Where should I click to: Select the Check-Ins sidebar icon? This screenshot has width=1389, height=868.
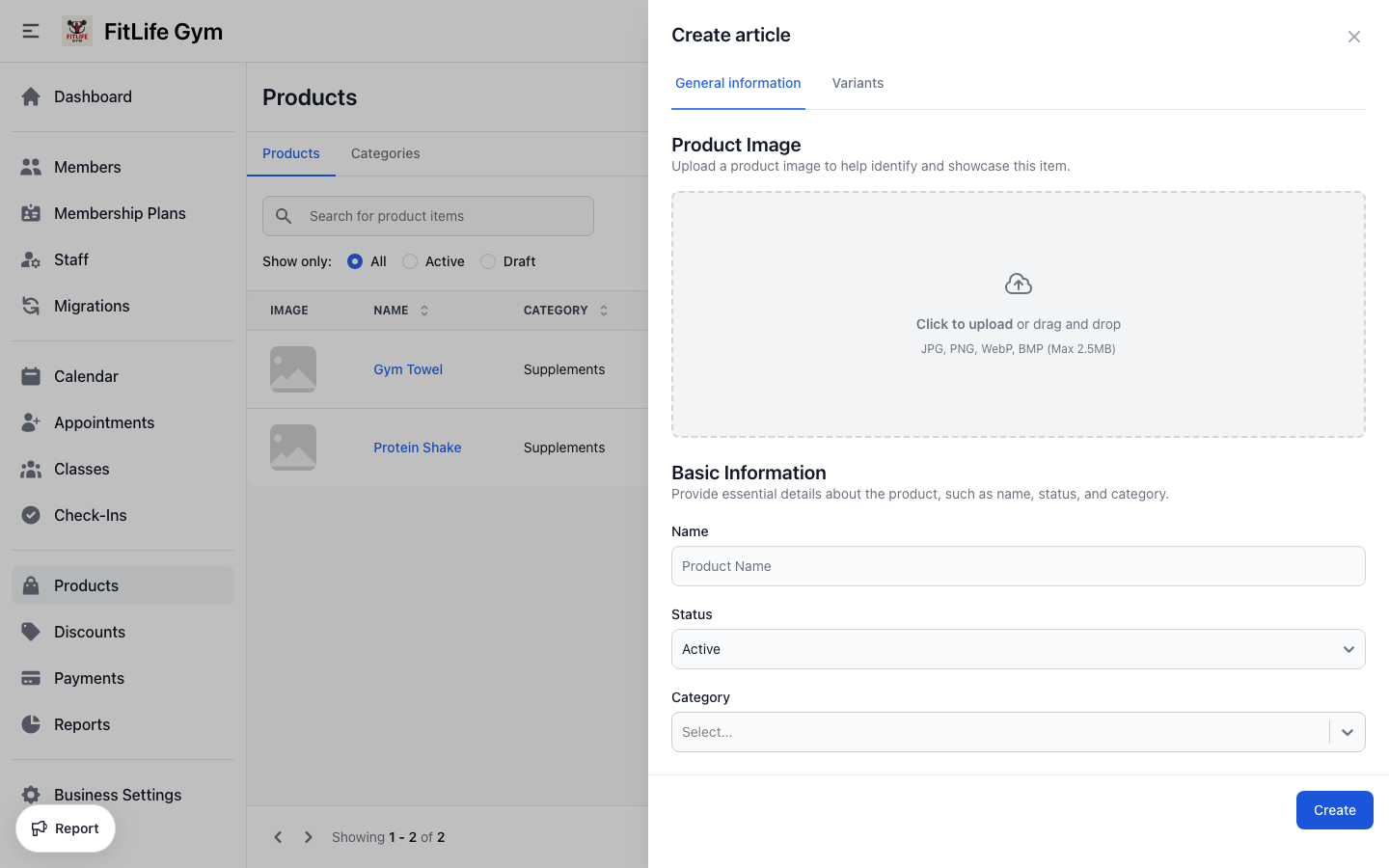point(32,515)
